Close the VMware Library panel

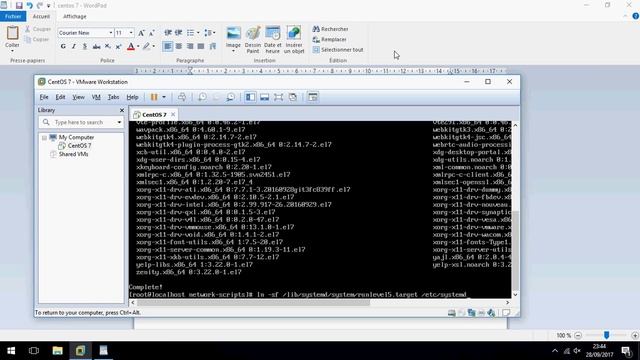(x=122, y=110)
